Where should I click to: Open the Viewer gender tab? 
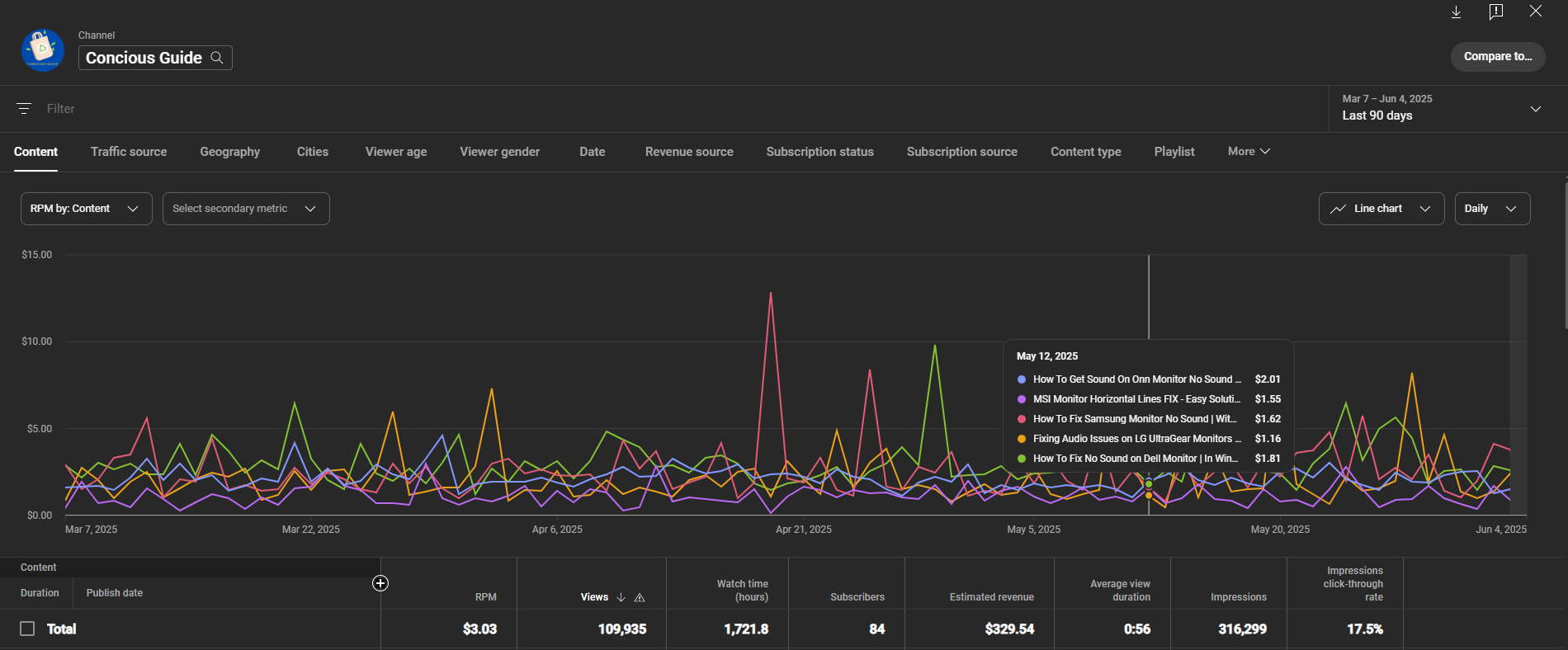pyautogui.click(x=499, y=152)
